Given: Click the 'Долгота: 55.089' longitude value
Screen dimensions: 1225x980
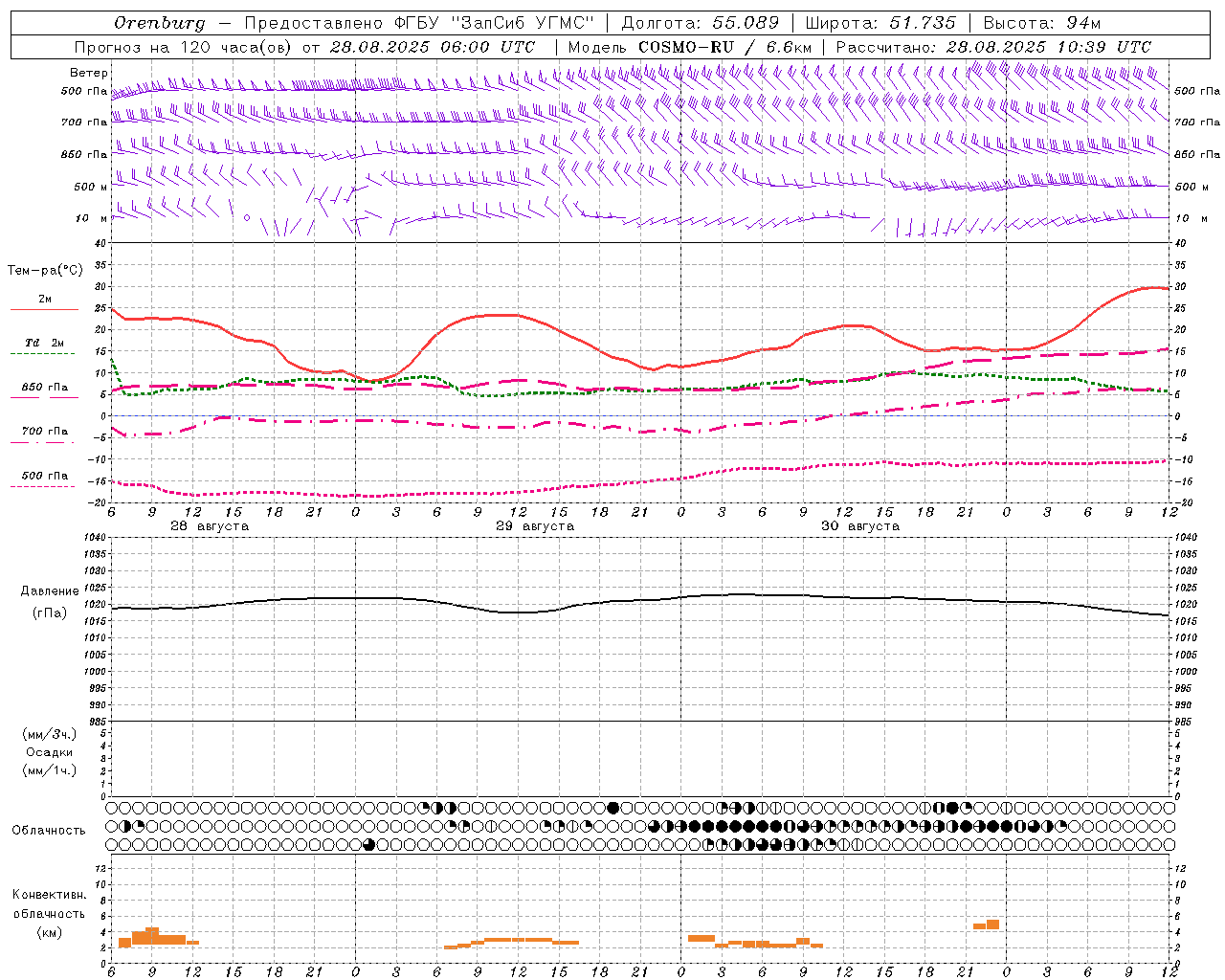Looking at the screenshot, I should click(x=700, y=23).
